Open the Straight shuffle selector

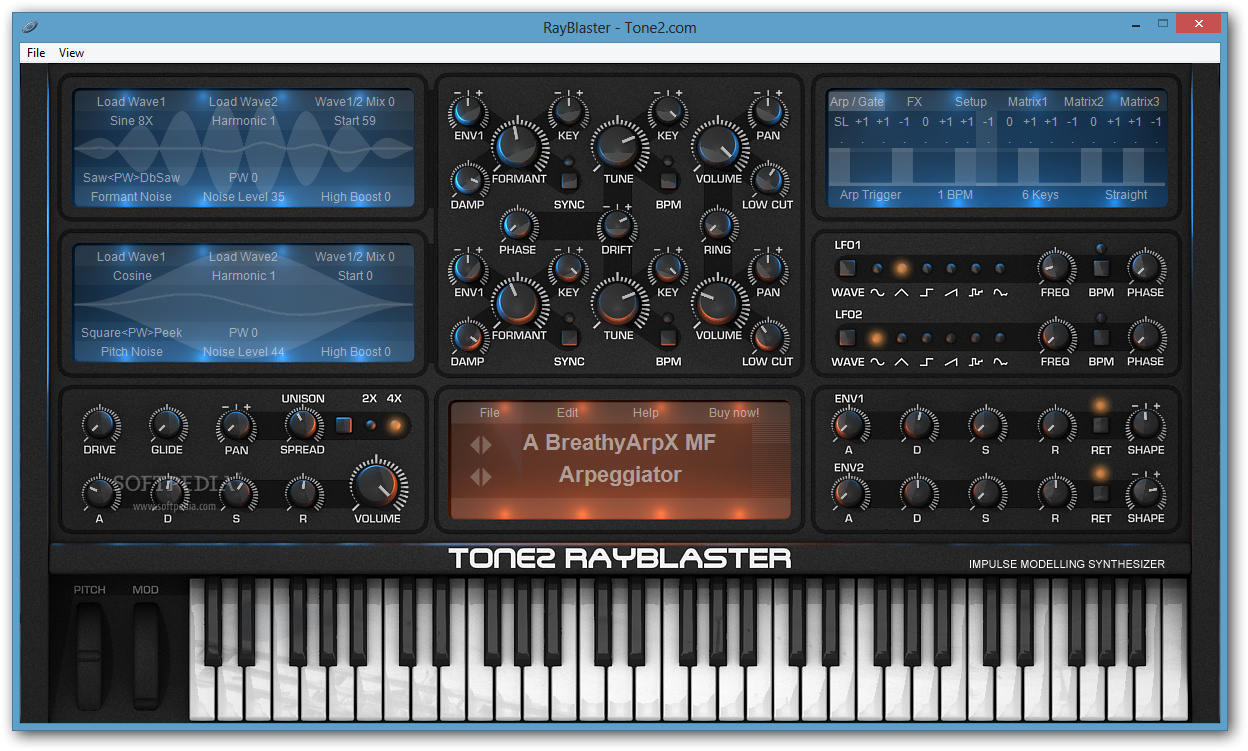[1126, 195]
